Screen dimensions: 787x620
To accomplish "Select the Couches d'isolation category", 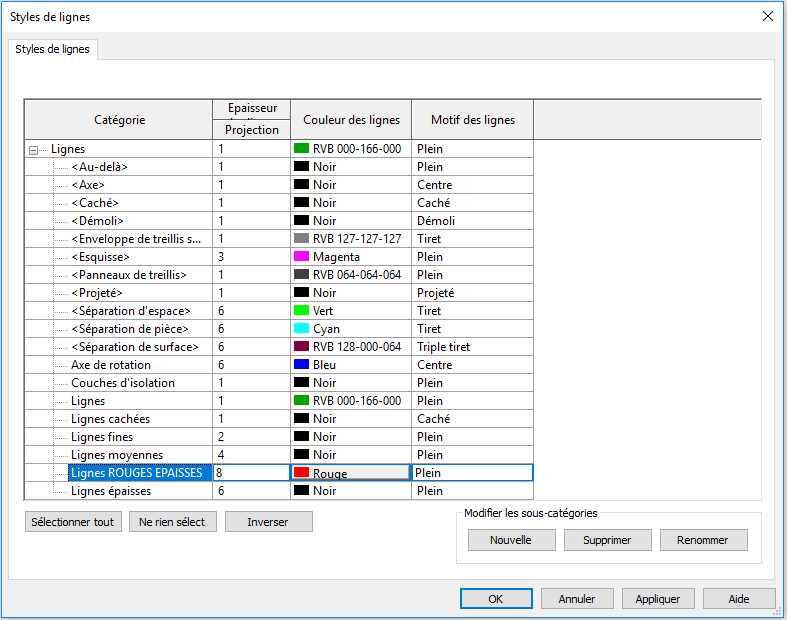I will click(123, 383).
